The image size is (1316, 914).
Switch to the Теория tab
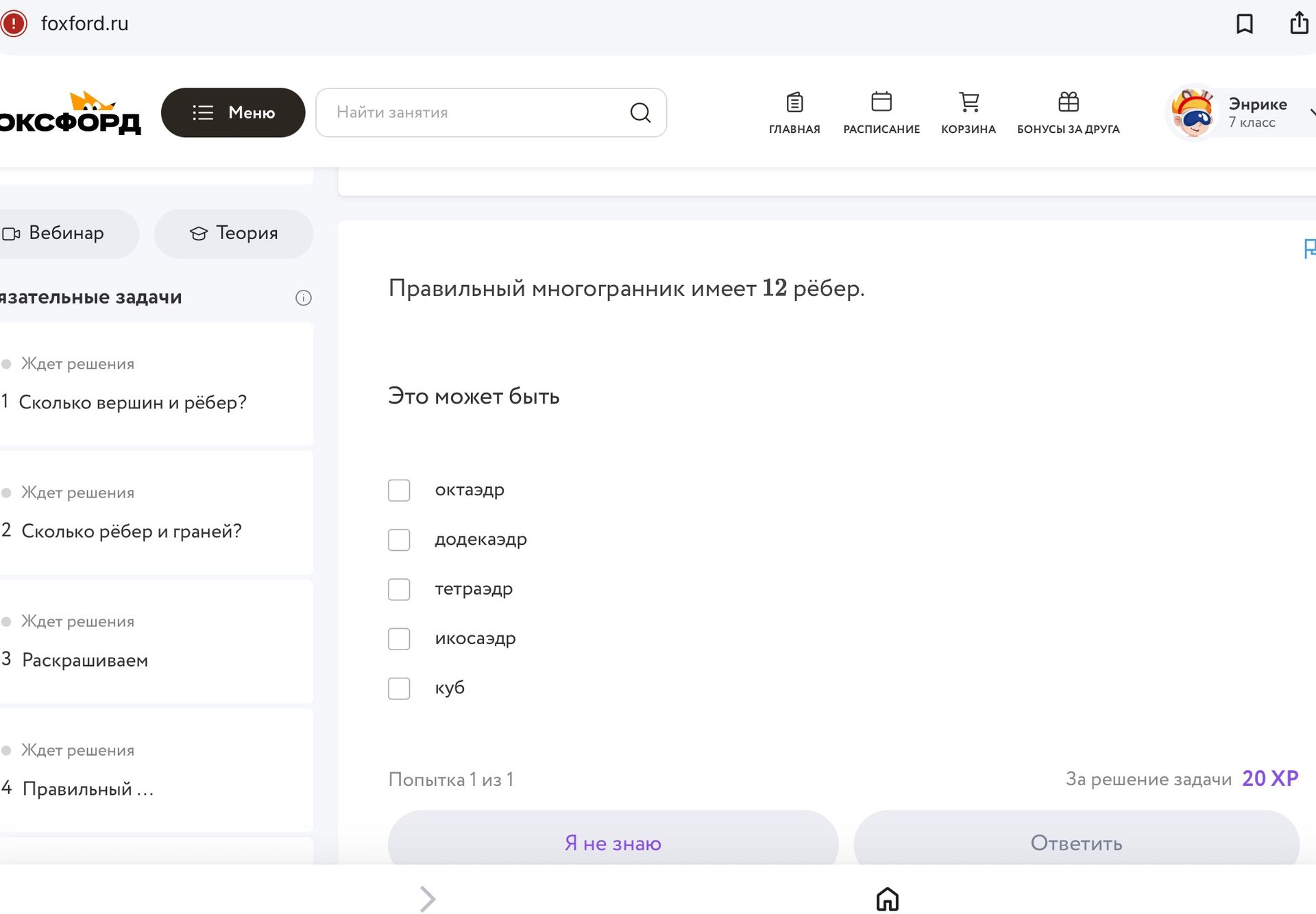click(x=234, y=234)
